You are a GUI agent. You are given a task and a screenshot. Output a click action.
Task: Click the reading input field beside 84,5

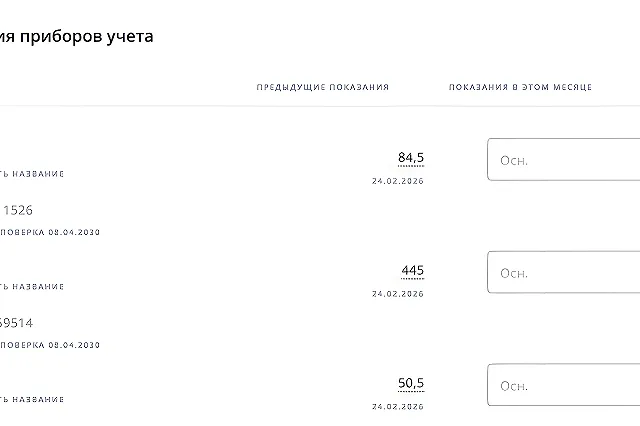coord(565,160)
